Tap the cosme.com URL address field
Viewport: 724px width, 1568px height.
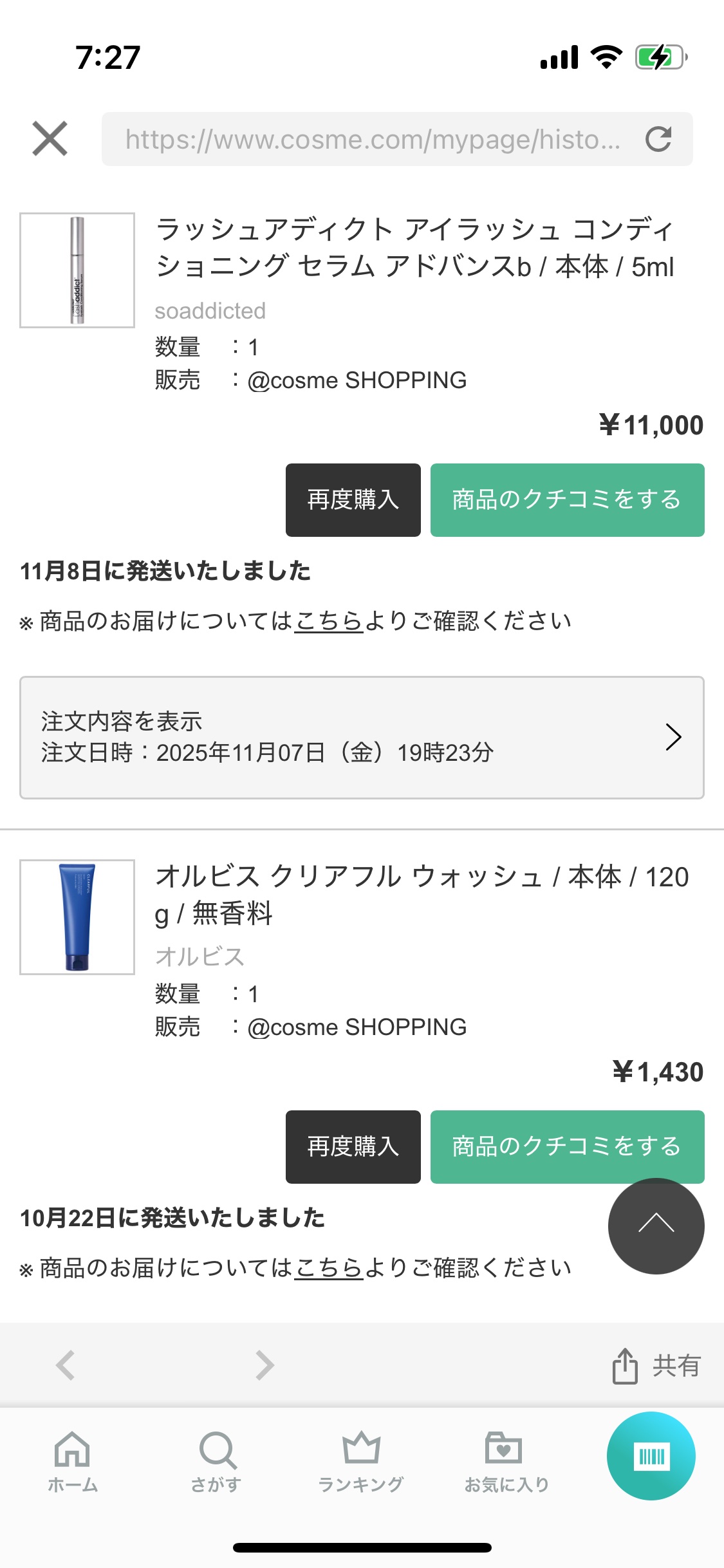[x=372, y=139]
